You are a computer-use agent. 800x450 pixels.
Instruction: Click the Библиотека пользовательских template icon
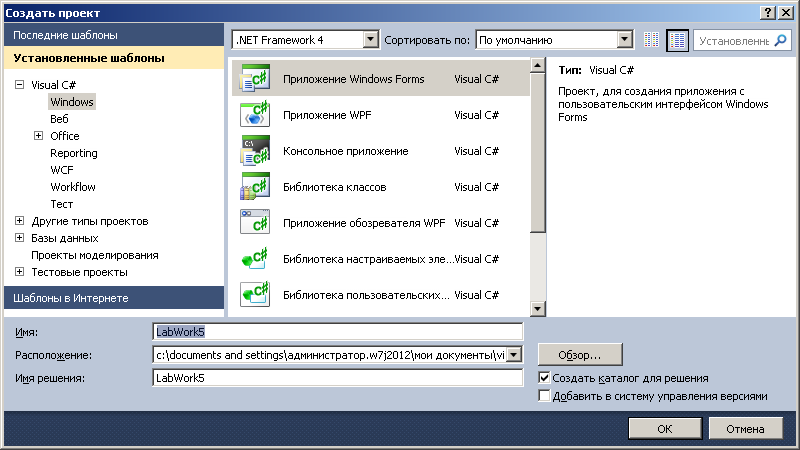point(255,294)
